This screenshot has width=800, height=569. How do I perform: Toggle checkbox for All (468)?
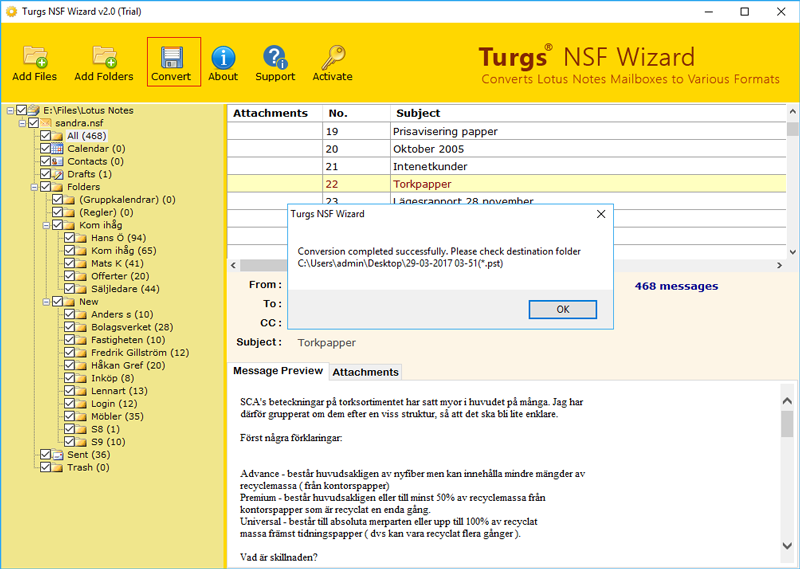pos(45,135)
